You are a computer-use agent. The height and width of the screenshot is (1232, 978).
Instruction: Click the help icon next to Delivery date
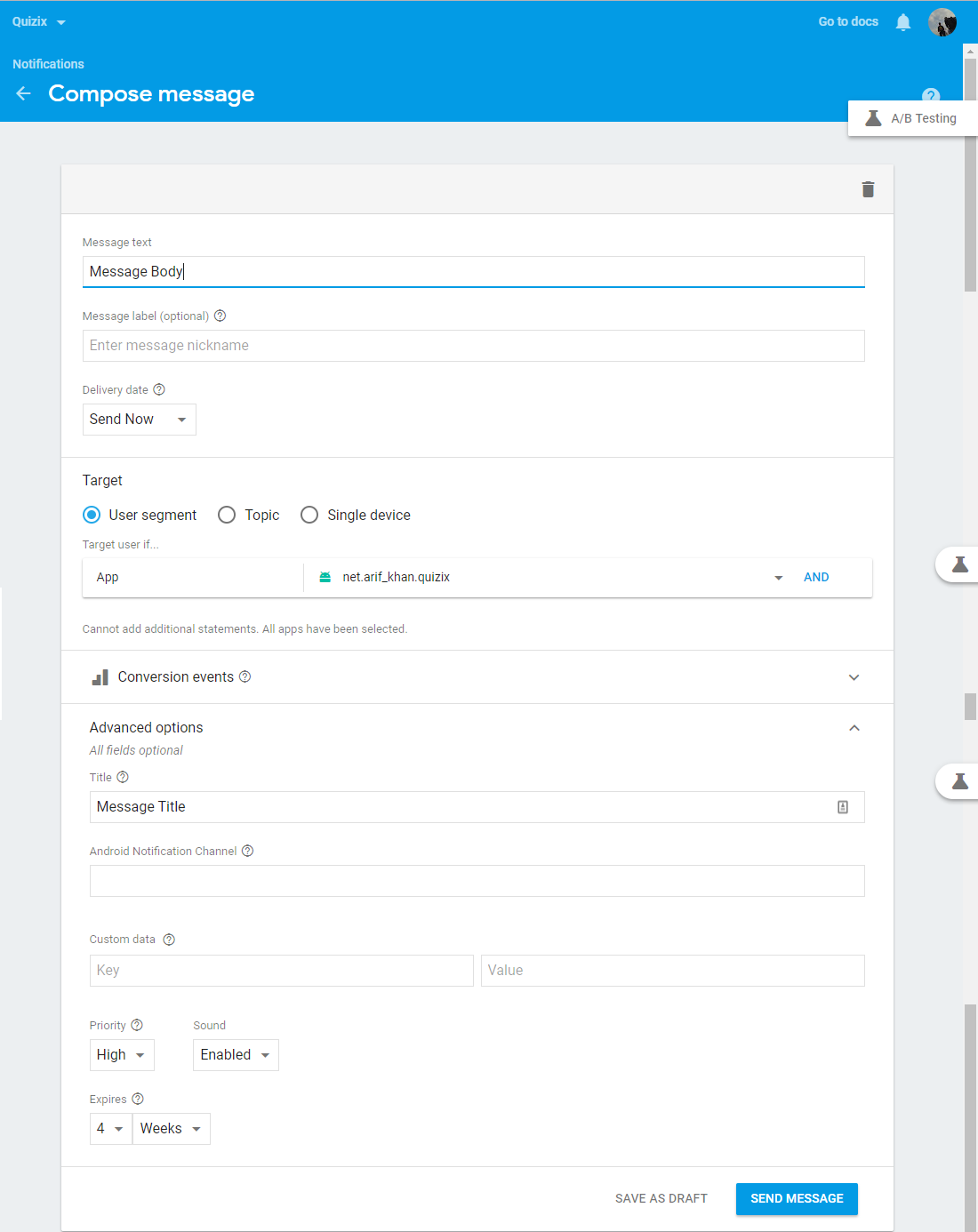(159, 389)
